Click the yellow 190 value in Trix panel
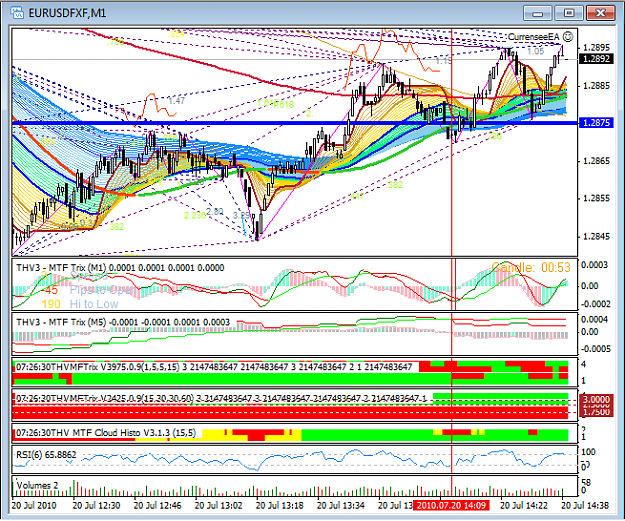 tap(51, 304)
